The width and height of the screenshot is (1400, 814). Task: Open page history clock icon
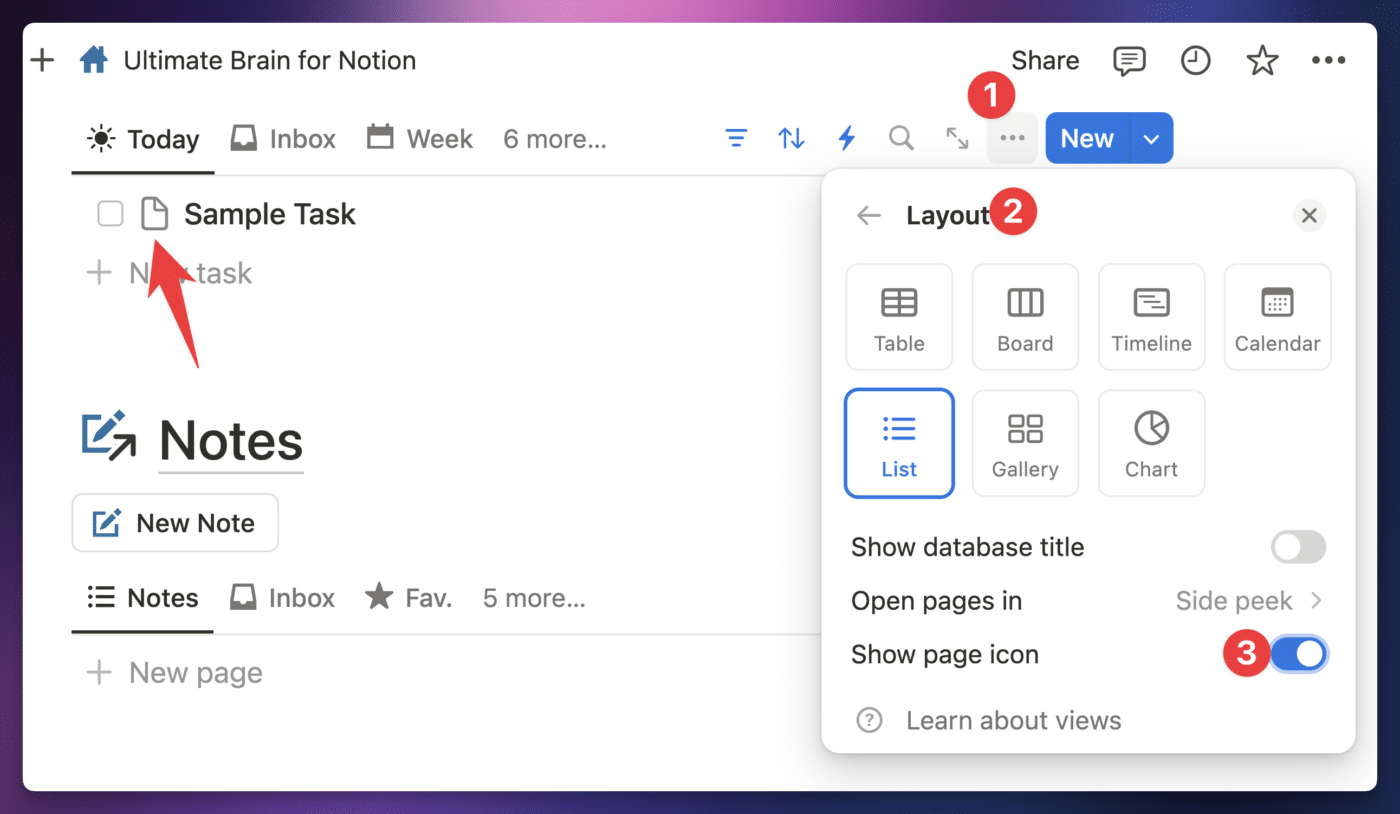pyautogui.click(x=1195, y=60)
